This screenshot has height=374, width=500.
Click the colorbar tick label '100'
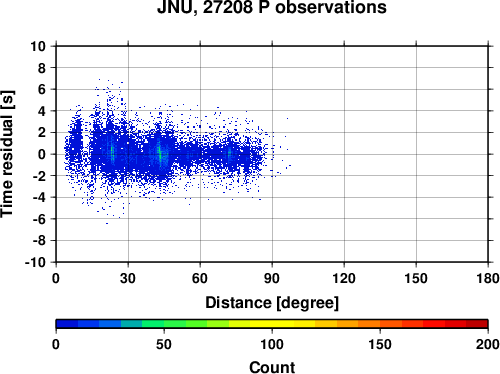coord(272,344)
